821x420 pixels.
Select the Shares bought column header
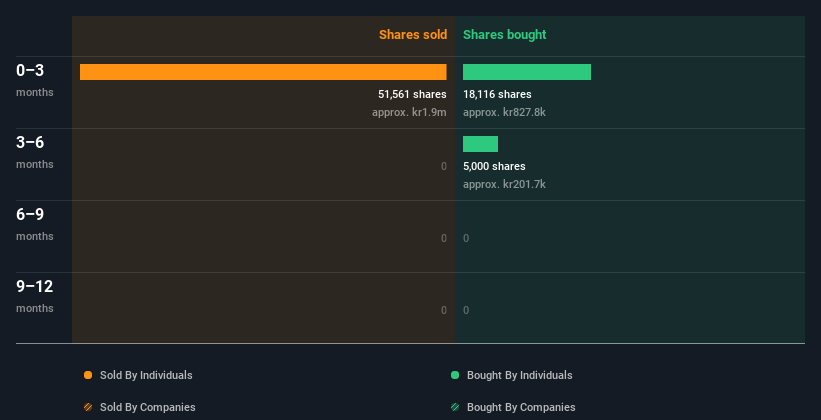pyautogui.click(x=504, y=35)
